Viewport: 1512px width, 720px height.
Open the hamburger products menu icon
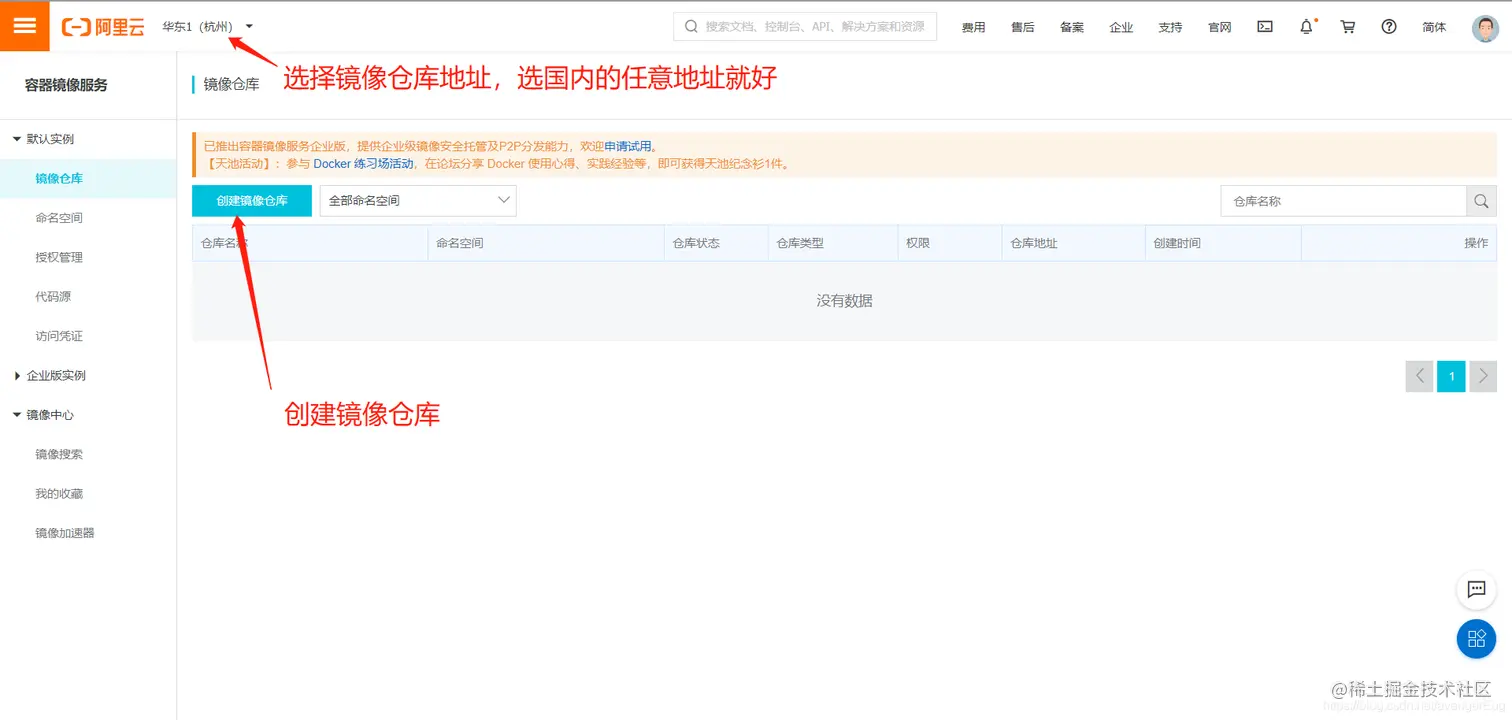[25, 25]
